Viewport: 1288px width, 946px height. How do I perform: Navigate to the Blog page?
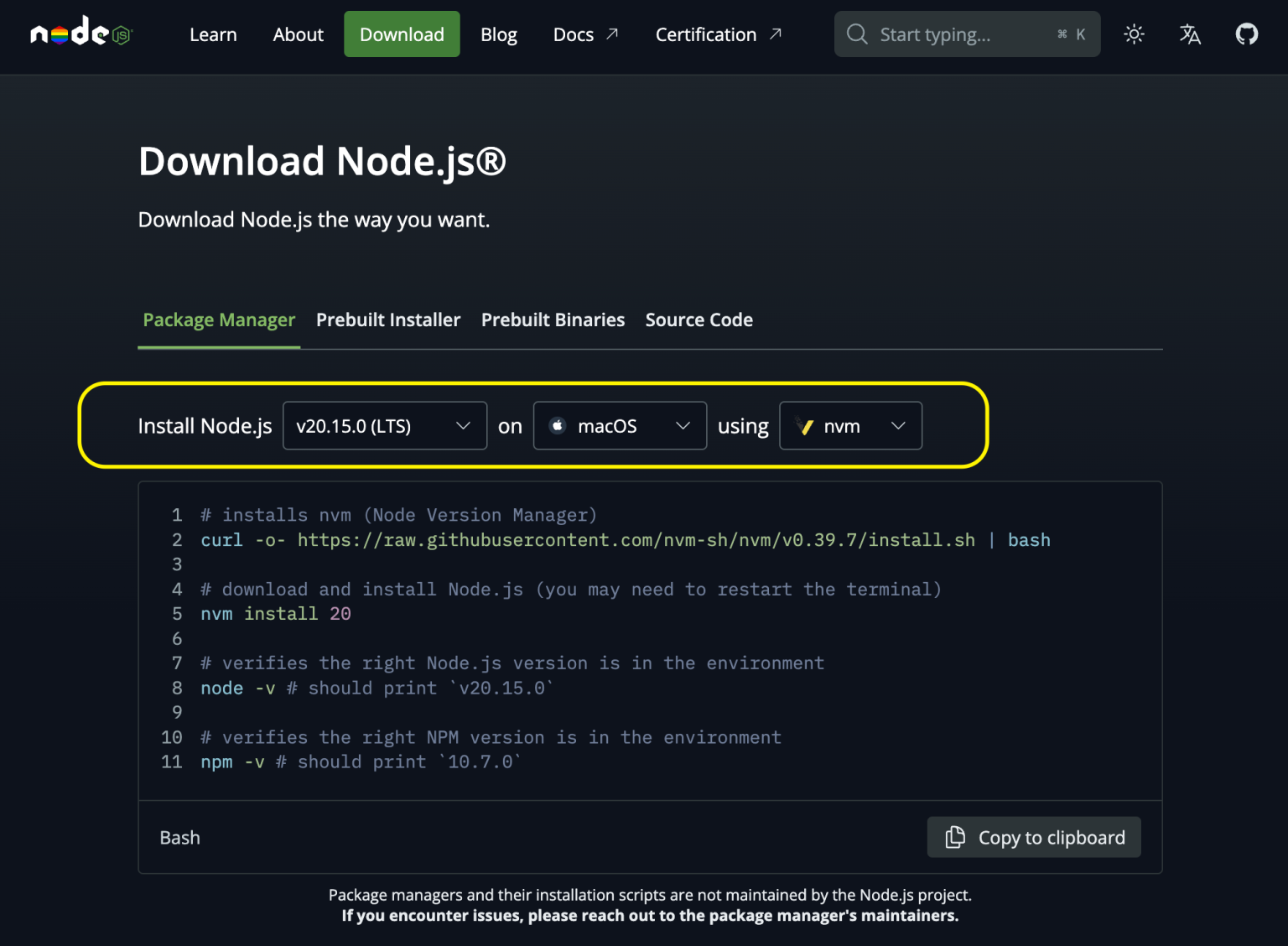click(x=498, y=34)
